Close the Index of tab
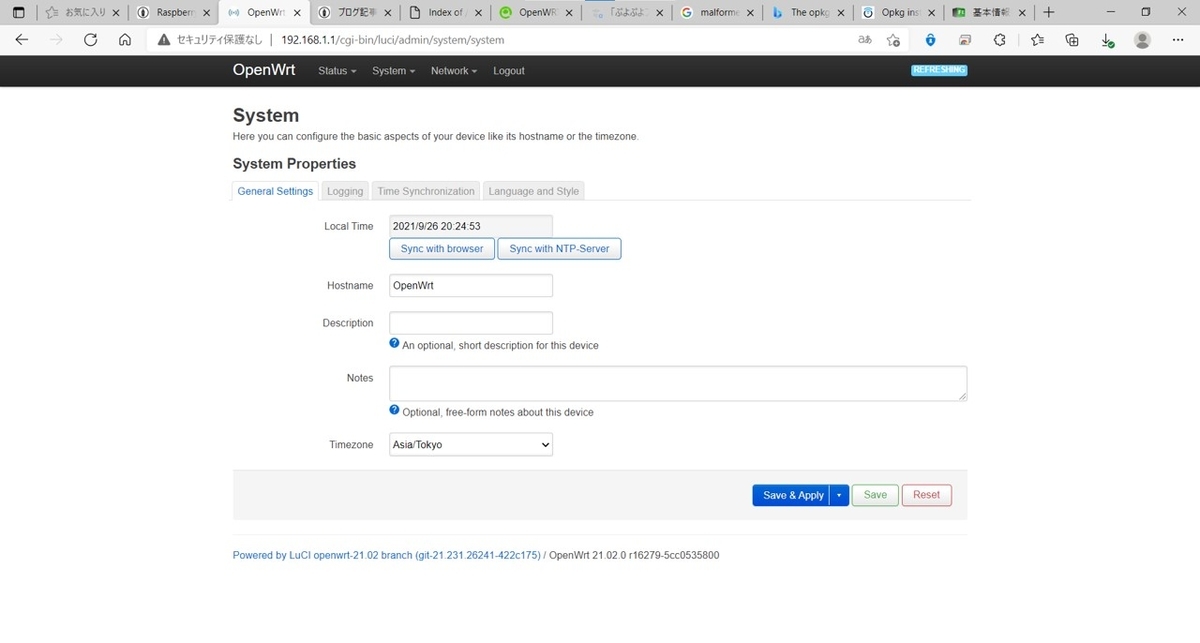 coord(477,13)
